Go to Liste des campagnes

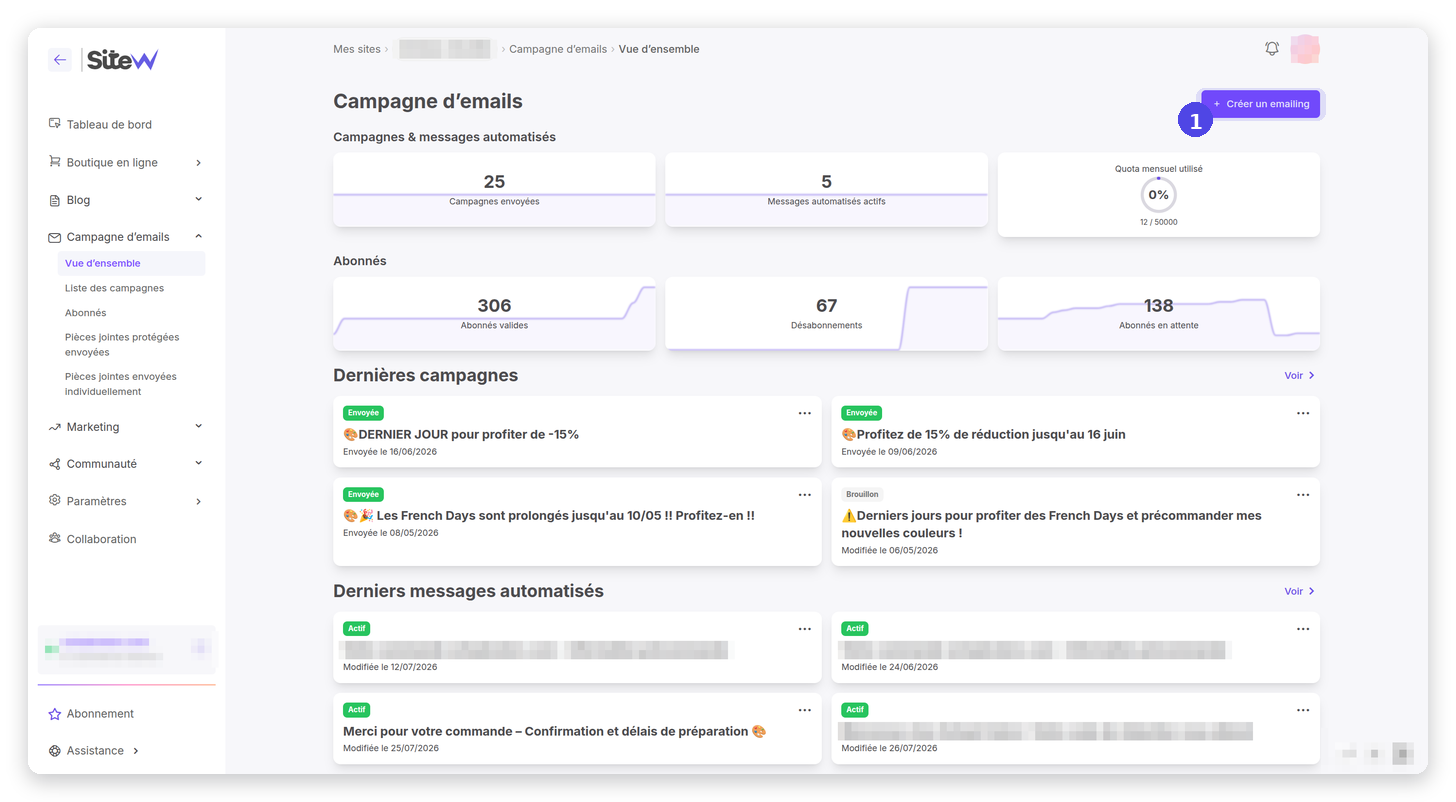(114, 288)
